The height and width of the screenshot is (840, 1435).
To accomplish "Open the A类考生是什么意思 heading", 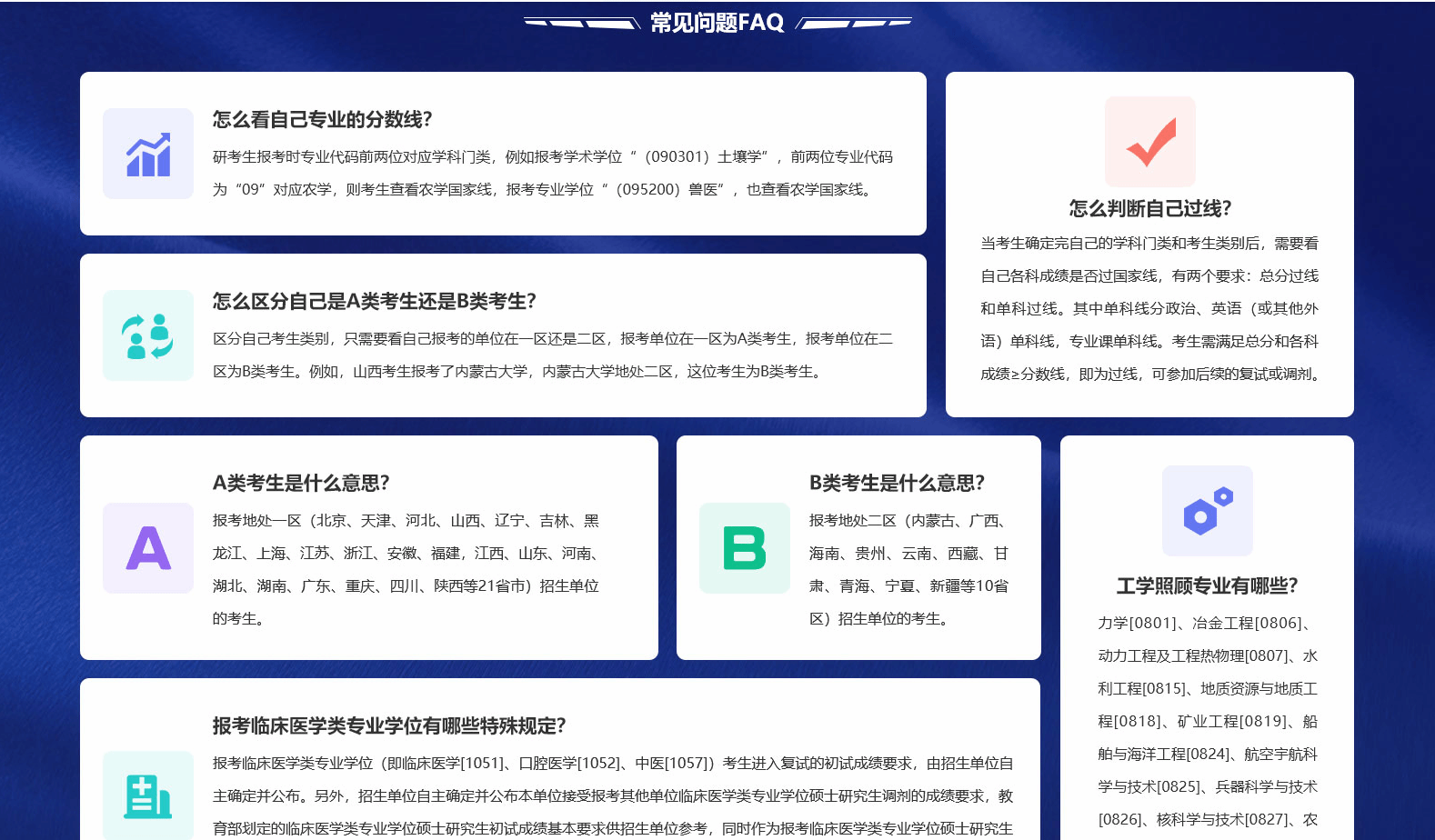I will (301, 483).
